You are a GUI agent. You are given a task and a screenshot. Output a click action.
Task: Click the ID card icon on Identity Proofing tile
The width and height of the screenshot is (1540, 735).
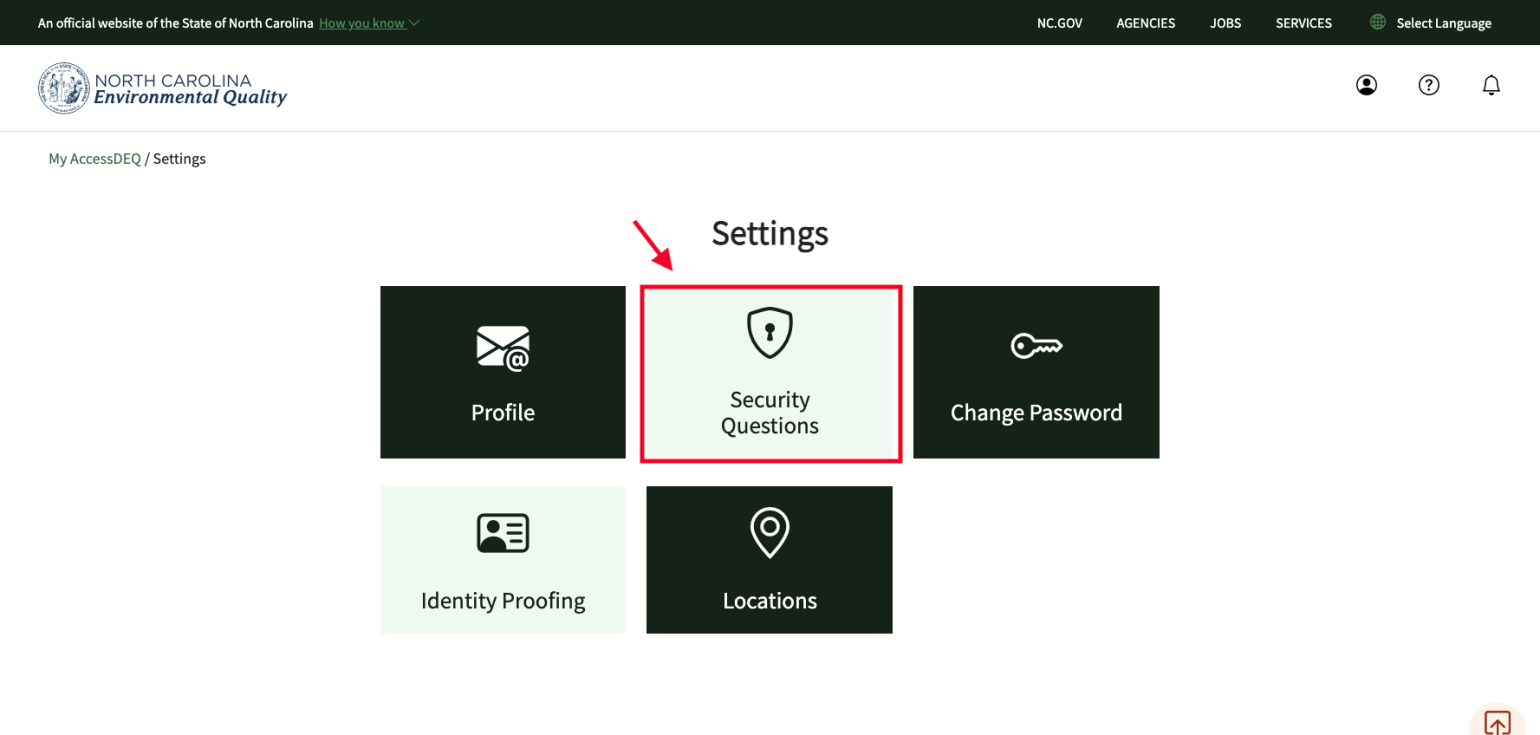[x=502, y=532]
